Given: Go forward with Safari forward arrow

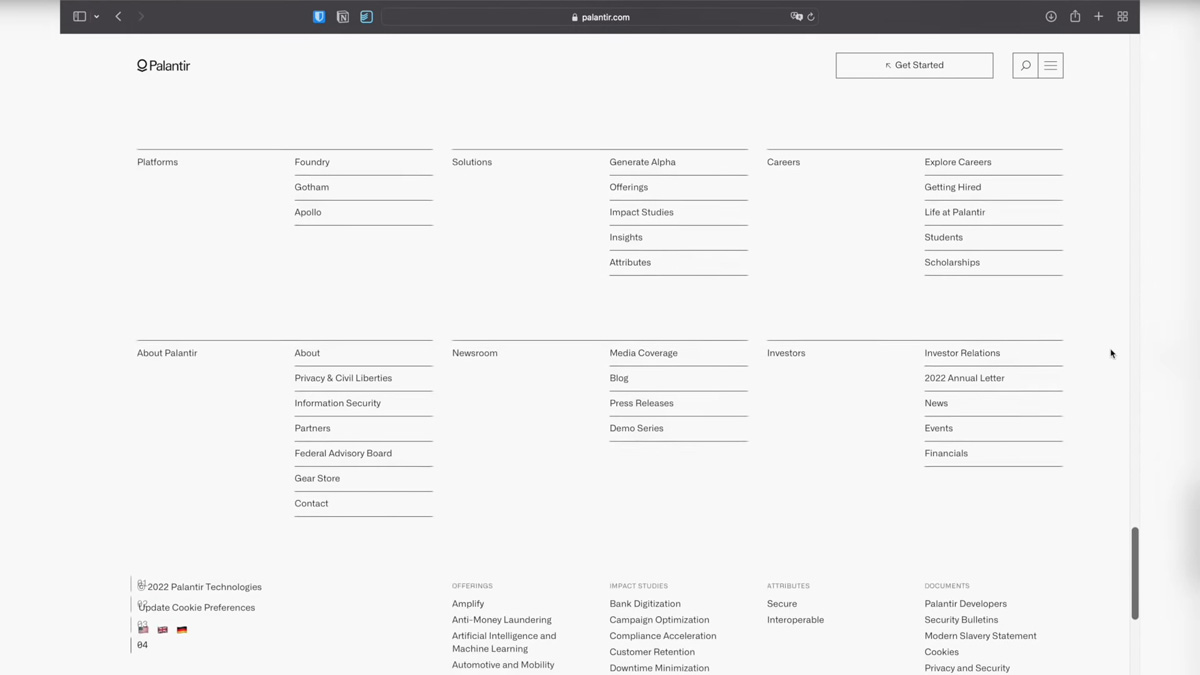Looking at the screenshot, I should [x=141, y=16].
